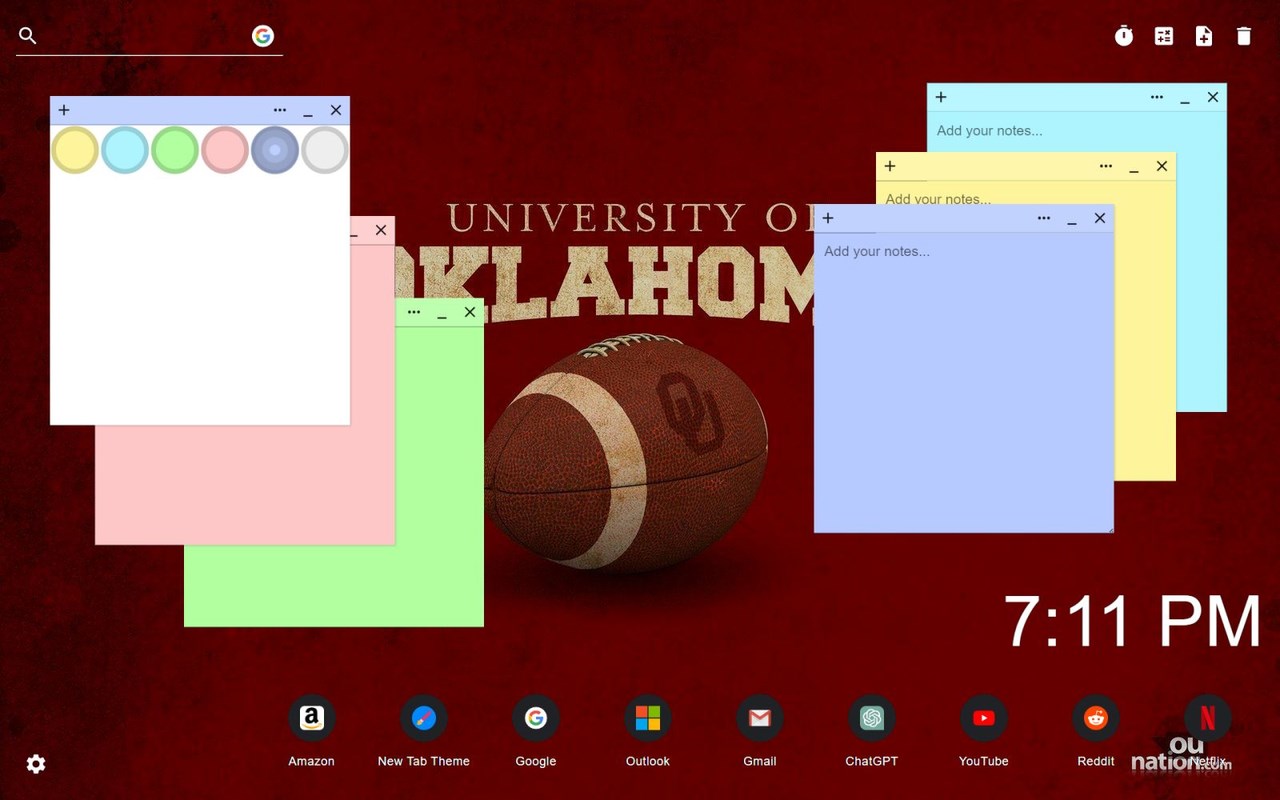Select the pink note color swatch

tap(225, 150)
